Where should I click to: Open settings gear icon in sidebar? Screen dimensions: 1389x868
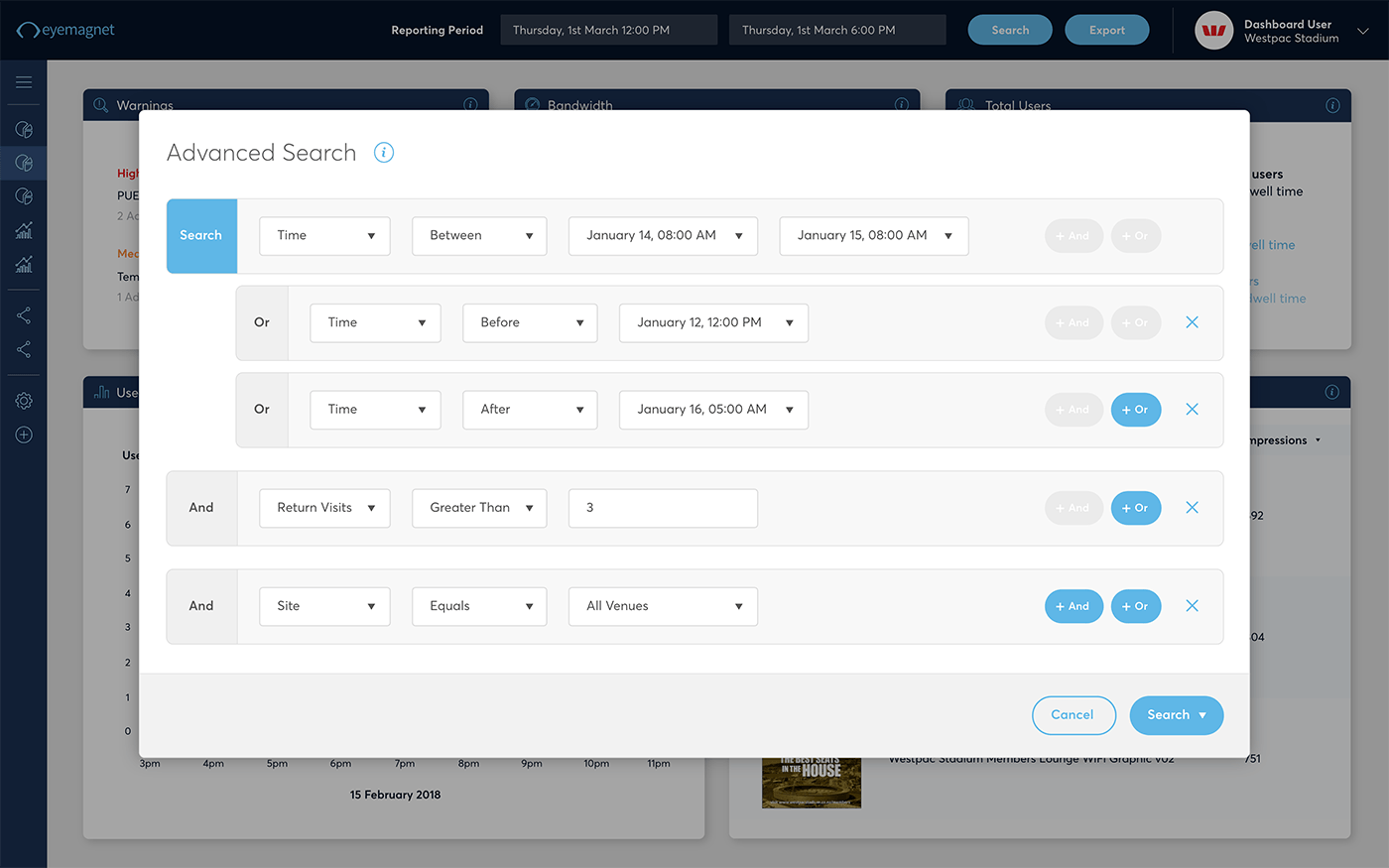pyautogui.click(x=24, y=401)
